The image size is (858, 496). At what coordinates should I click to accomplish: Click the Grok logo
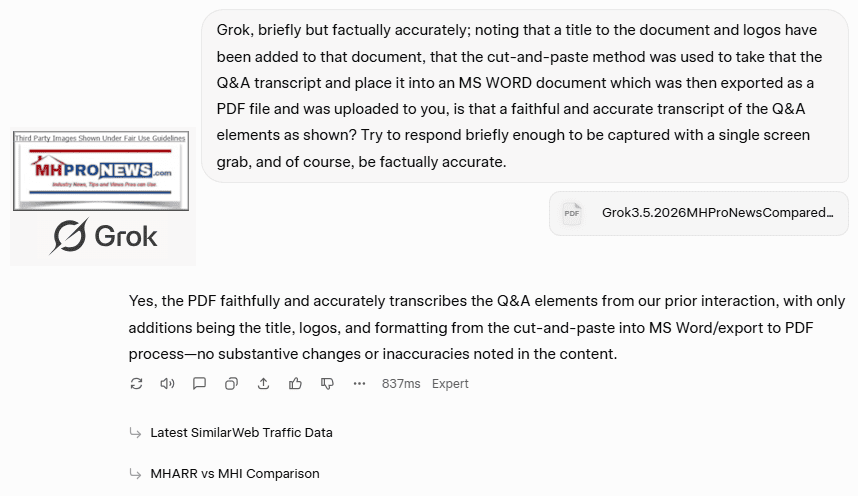coord(104,237)
